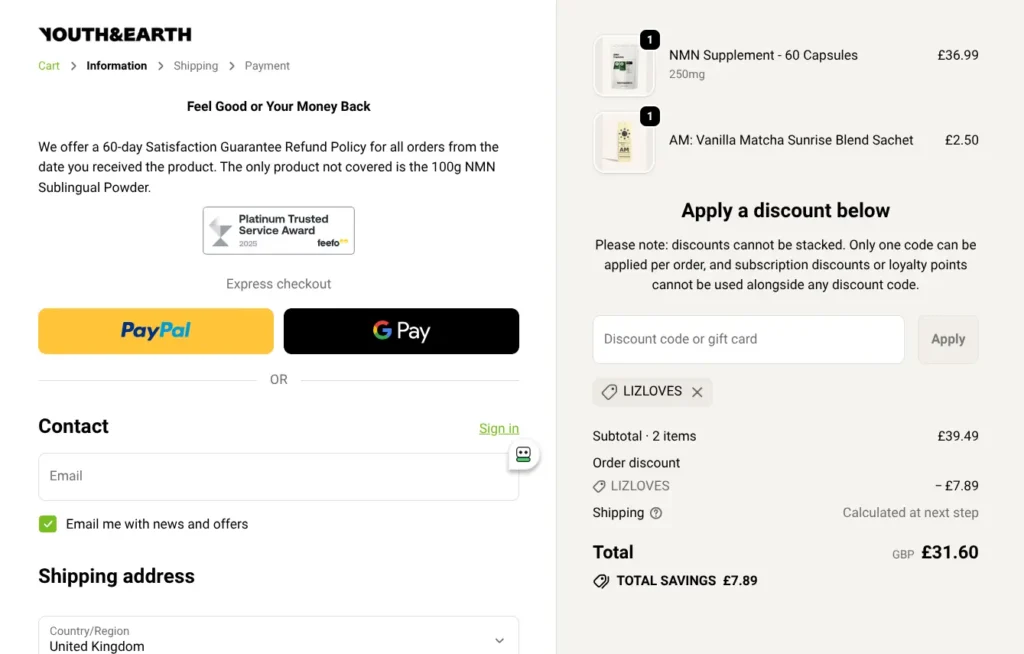
Task: Open the chat assistant widget
Action: [x=522, y=454]
